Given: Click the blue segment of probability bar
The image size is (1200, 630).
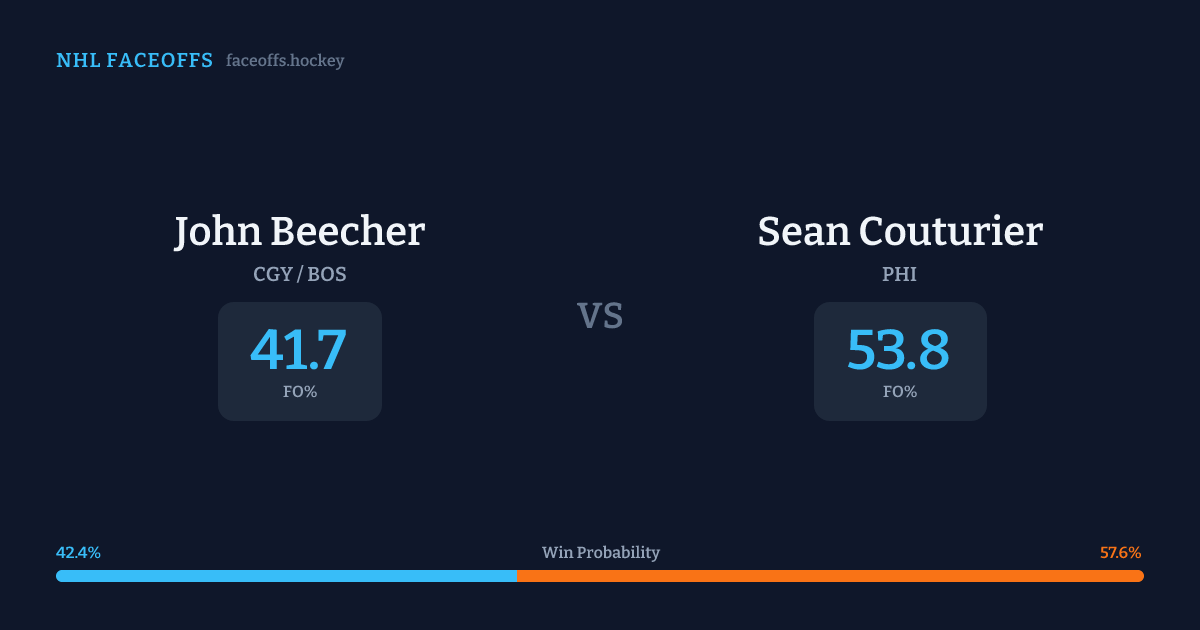Looking at the screenshot, I should 286,576.
